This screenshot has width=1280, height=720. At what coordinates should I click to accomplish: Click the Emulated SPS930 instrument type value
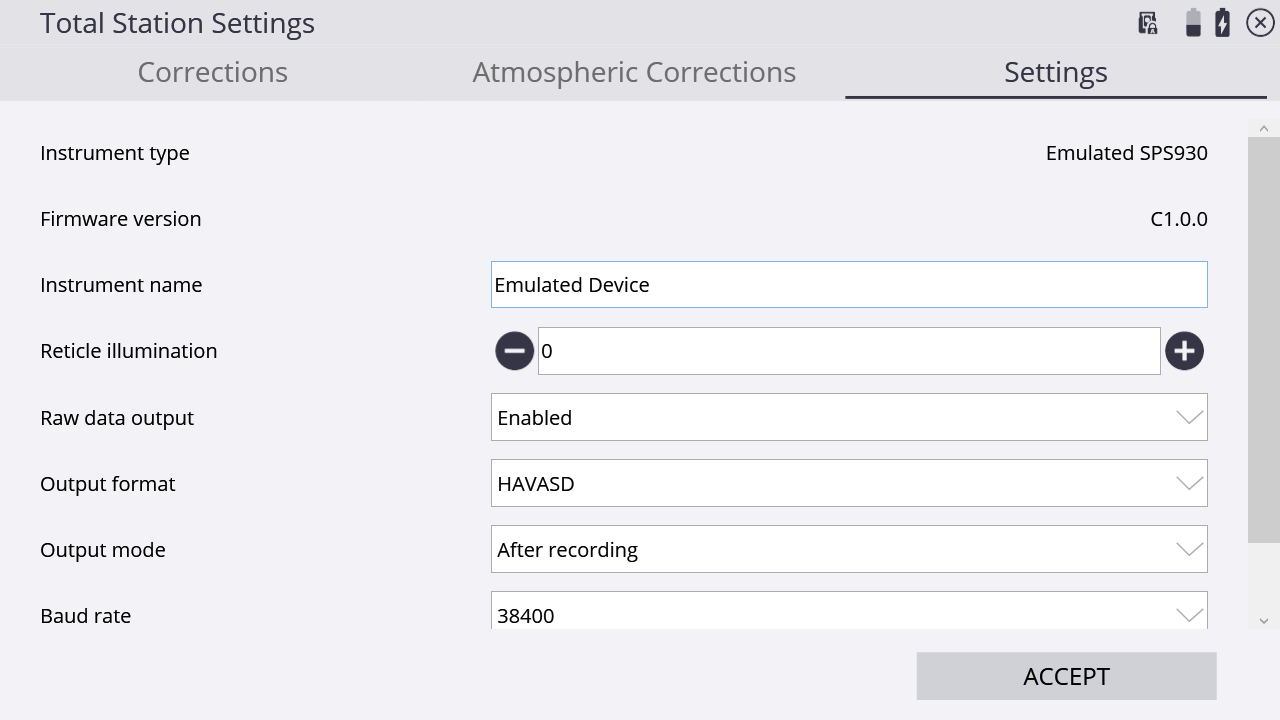(1127, 153)
